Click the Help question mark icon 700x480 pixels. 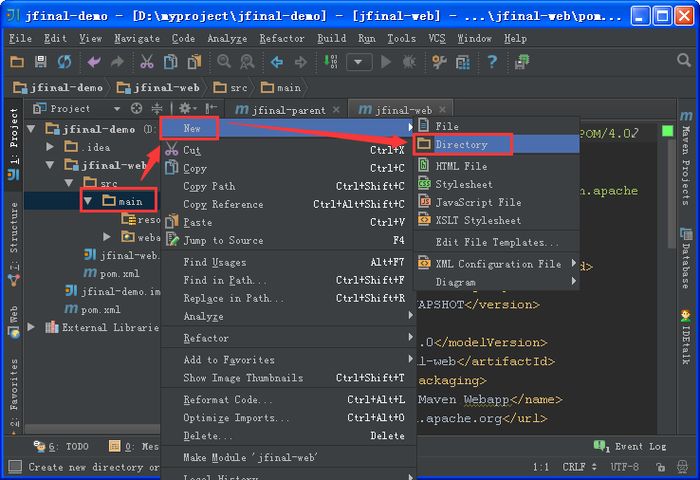(x=492, y=62)
